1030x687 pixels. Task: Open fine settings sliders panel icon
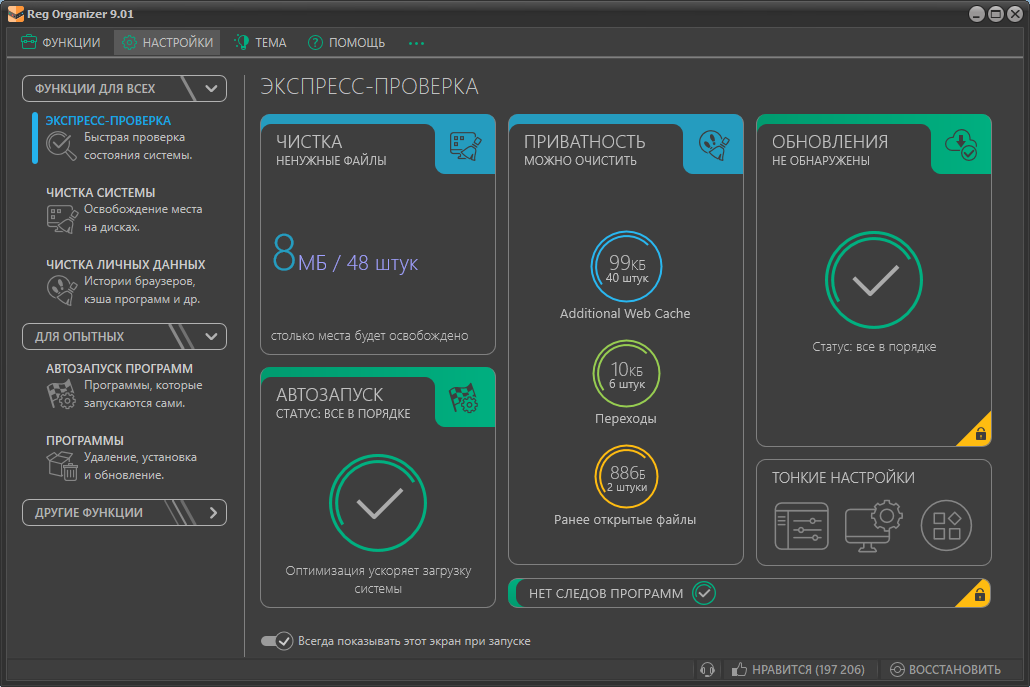(801, 525)
